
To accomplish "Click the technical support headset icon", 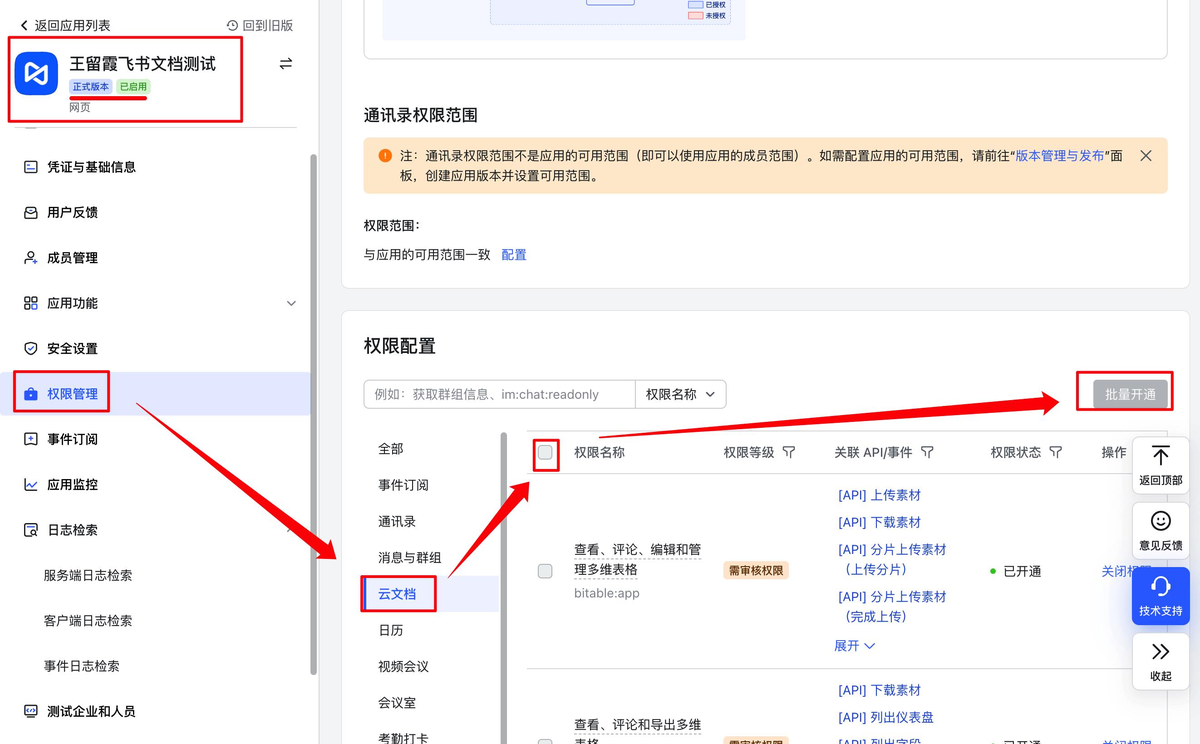I will [1160, 587].
